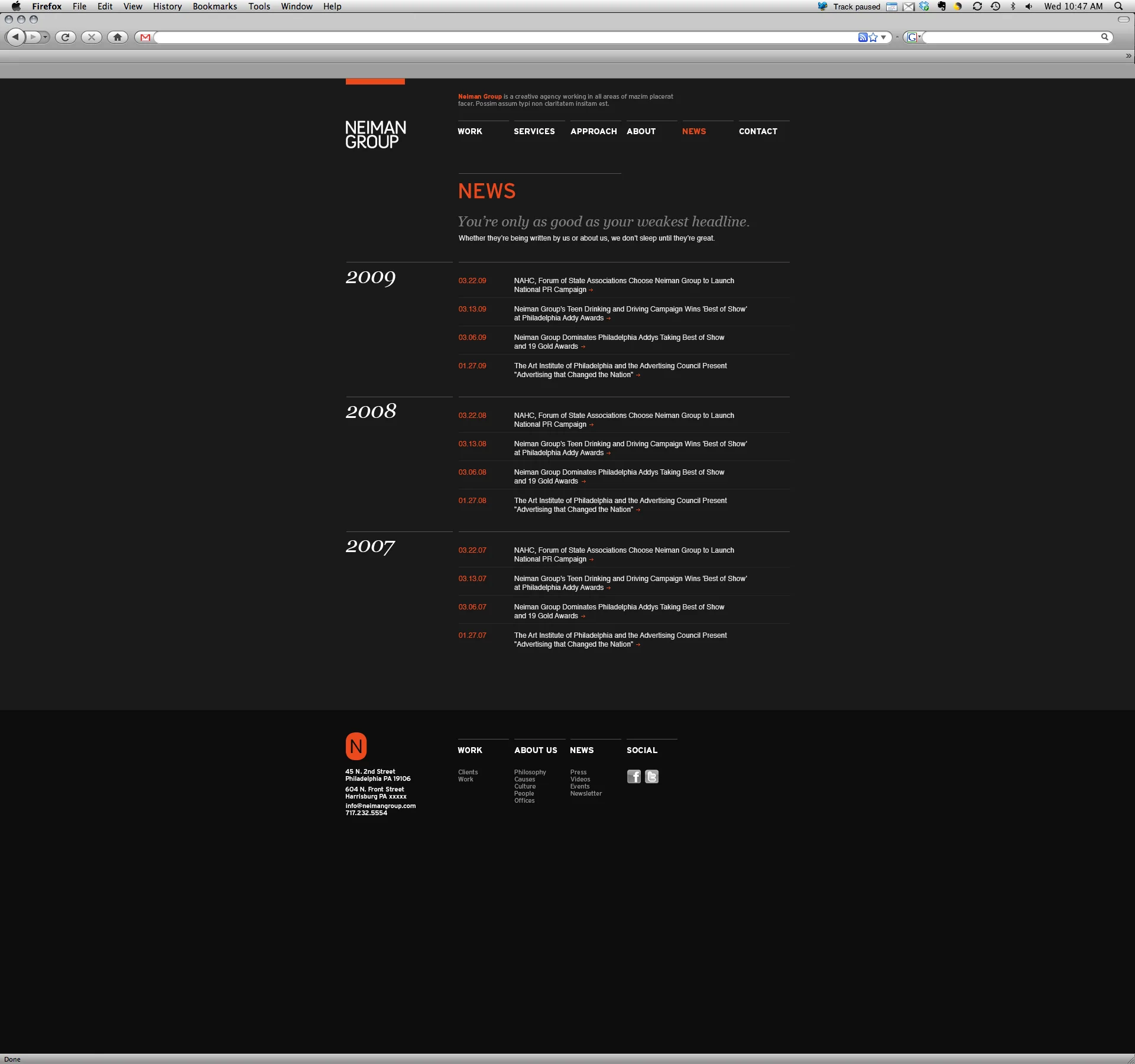Go to the browser Home page button

click(118, 37)
